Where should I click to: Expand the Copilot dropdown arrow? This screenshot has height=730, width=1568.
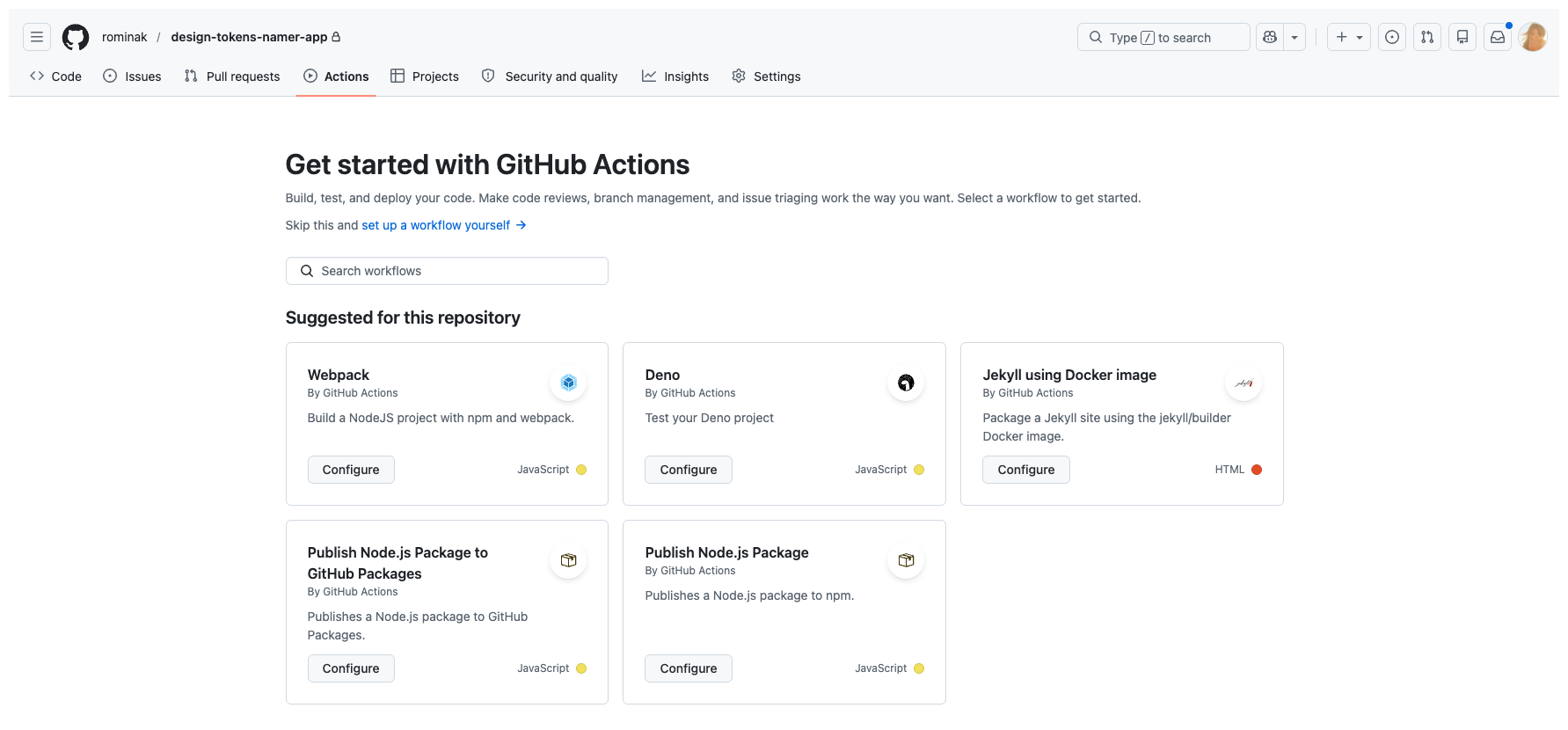(1295, 37)
